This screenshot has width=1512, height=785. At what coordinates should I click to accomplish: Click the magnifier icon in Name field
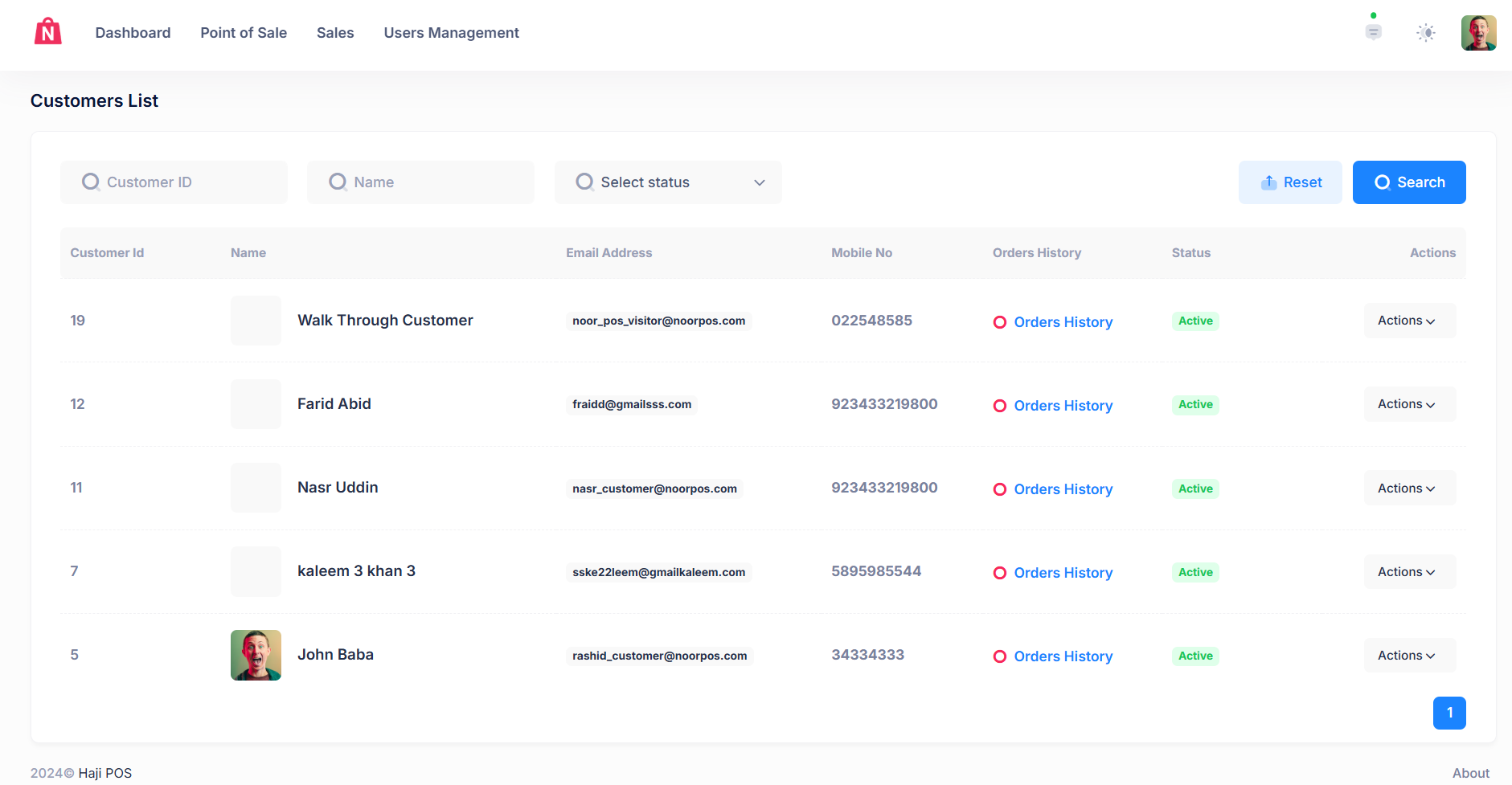(x=338, y=182)
